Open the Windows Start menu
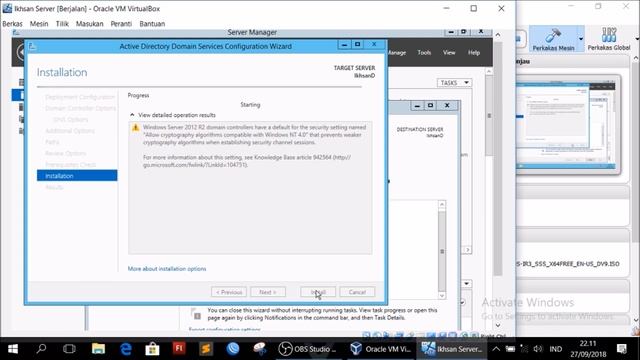The image size is (640, 360). tap(13, 349)
